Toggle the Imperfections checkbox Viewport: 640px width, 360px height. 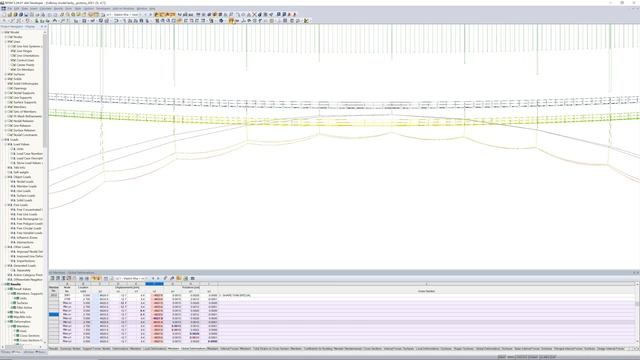[x=12, y=261]
